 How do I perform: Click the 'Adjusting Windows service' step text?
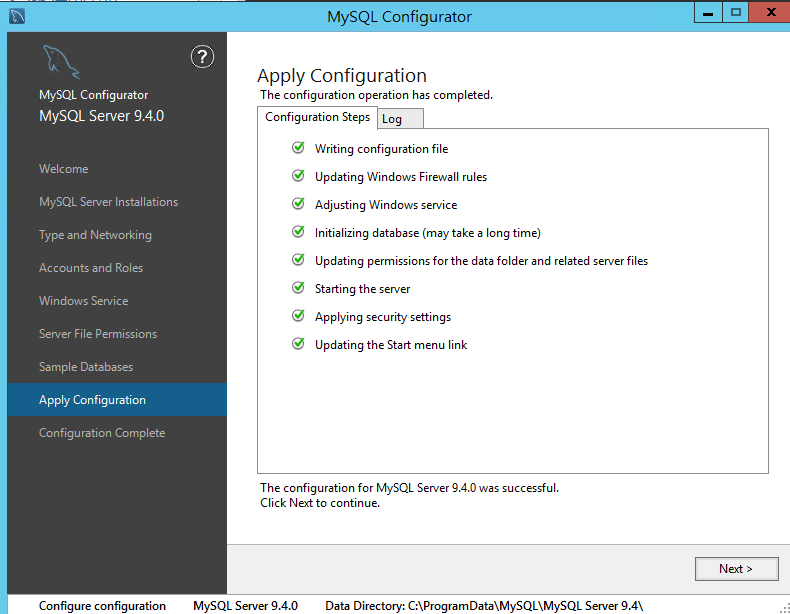click(x=386, y=205)
